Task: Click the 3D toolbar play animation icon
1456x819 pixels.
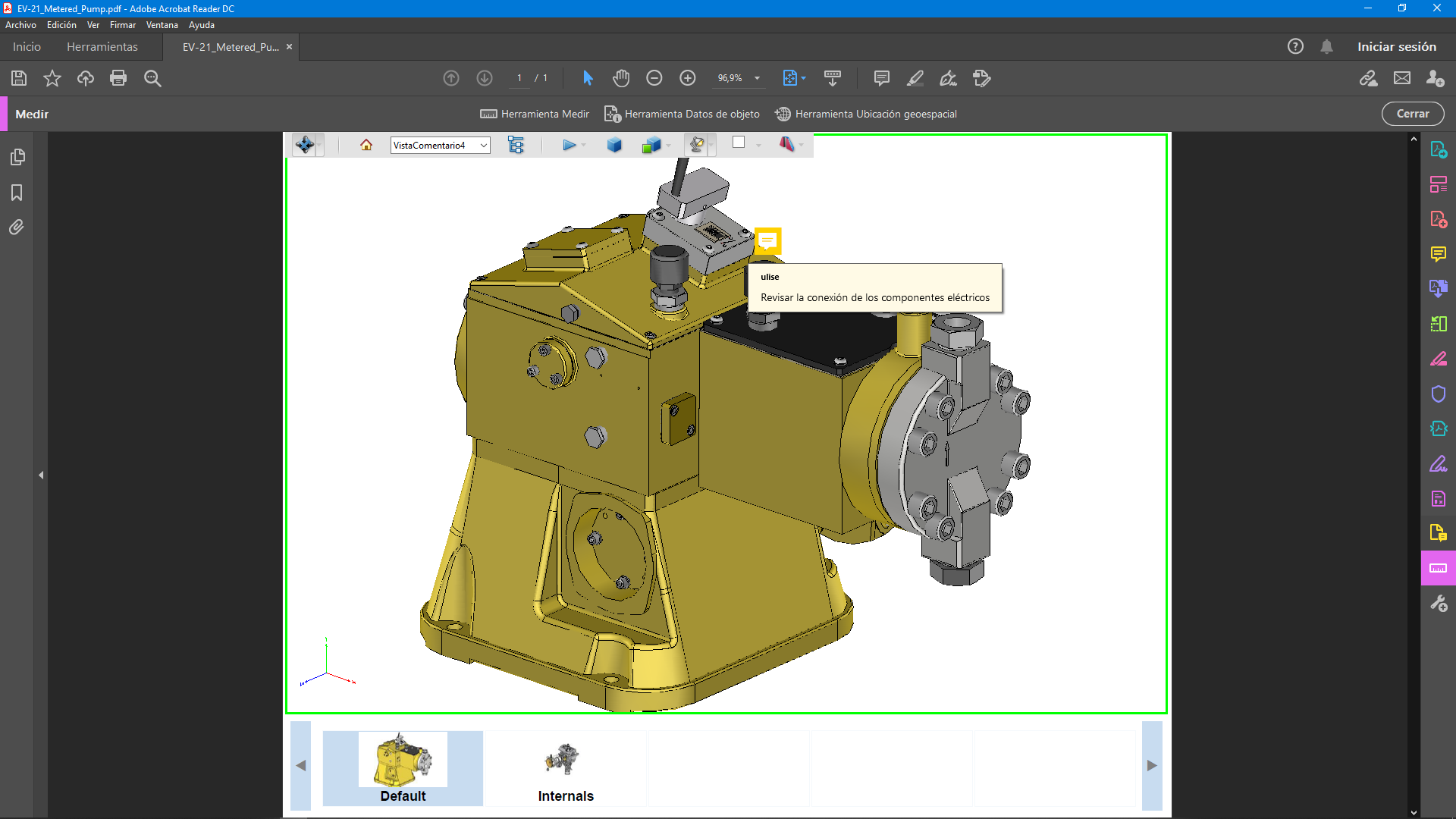Action: 569,145
